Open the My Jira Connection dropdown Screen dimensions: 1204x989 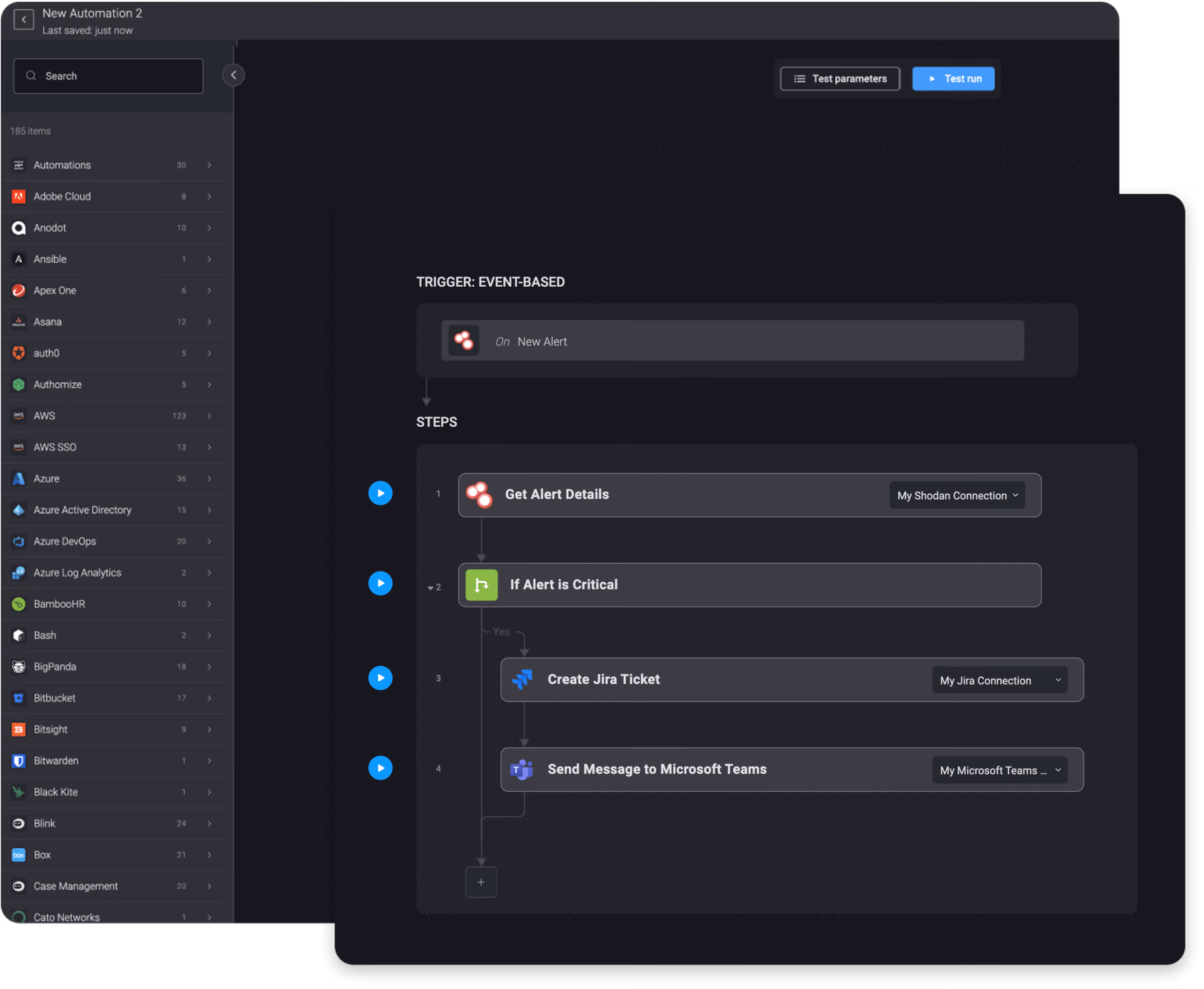[1000, 681]
